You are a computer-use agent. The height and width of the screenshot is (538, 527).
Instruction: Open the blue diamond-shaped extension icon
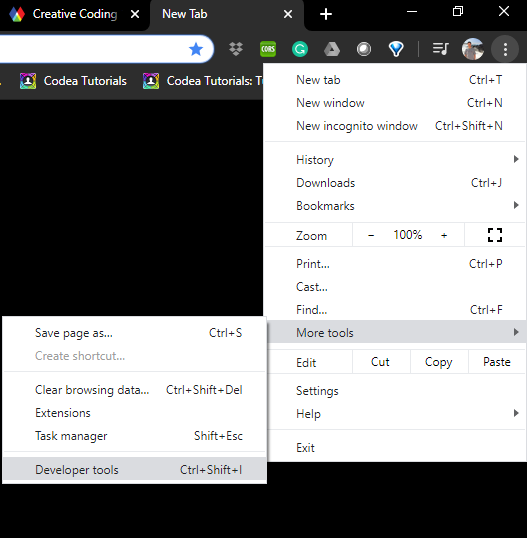[x=396, y=49]
